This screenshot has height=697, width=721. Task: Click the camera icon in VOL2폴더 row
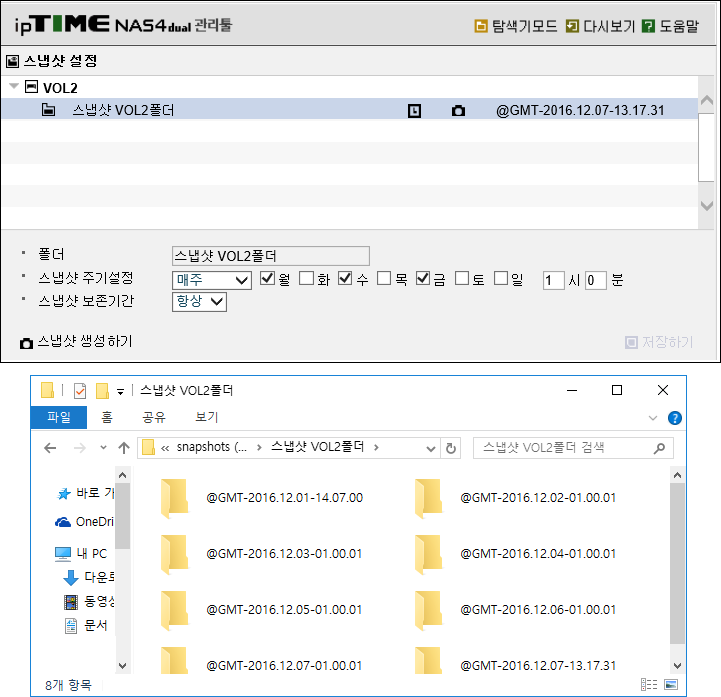[x=458, y=111]
